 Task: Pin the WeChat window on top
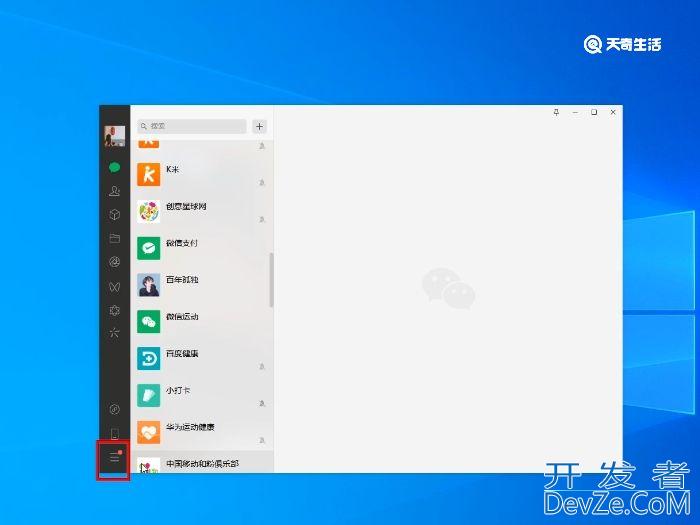[x=556, y=112]
